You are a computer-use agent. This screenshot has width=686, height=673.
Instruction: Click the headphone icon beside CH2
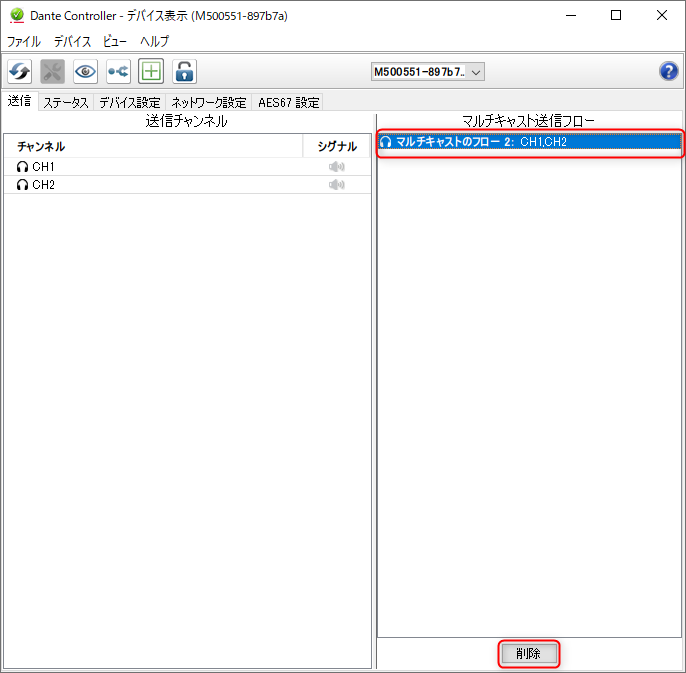click(22, 185)
